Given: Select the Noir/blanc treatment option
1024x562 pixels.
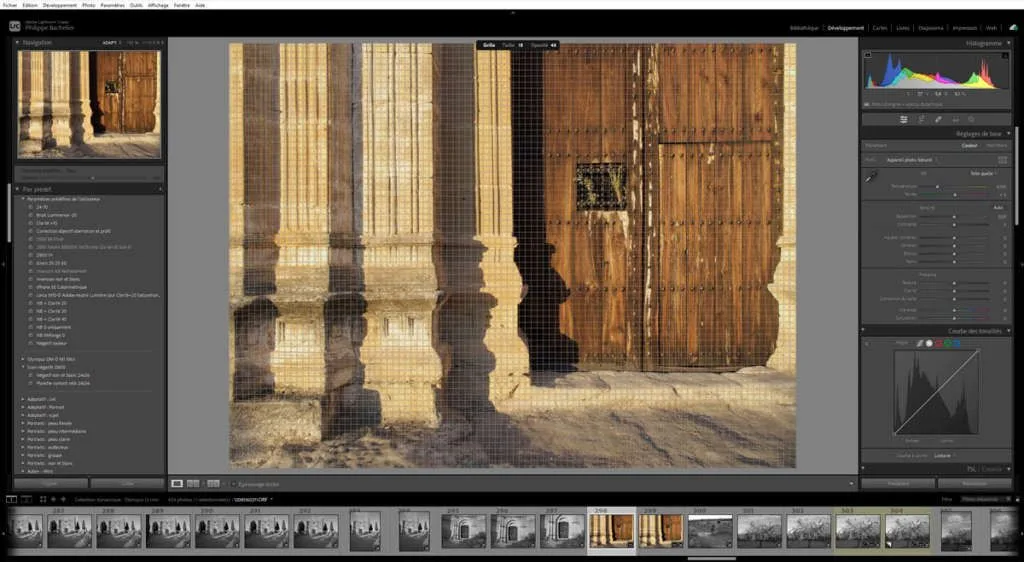Looking at the screenshot, I should (997, 145).
